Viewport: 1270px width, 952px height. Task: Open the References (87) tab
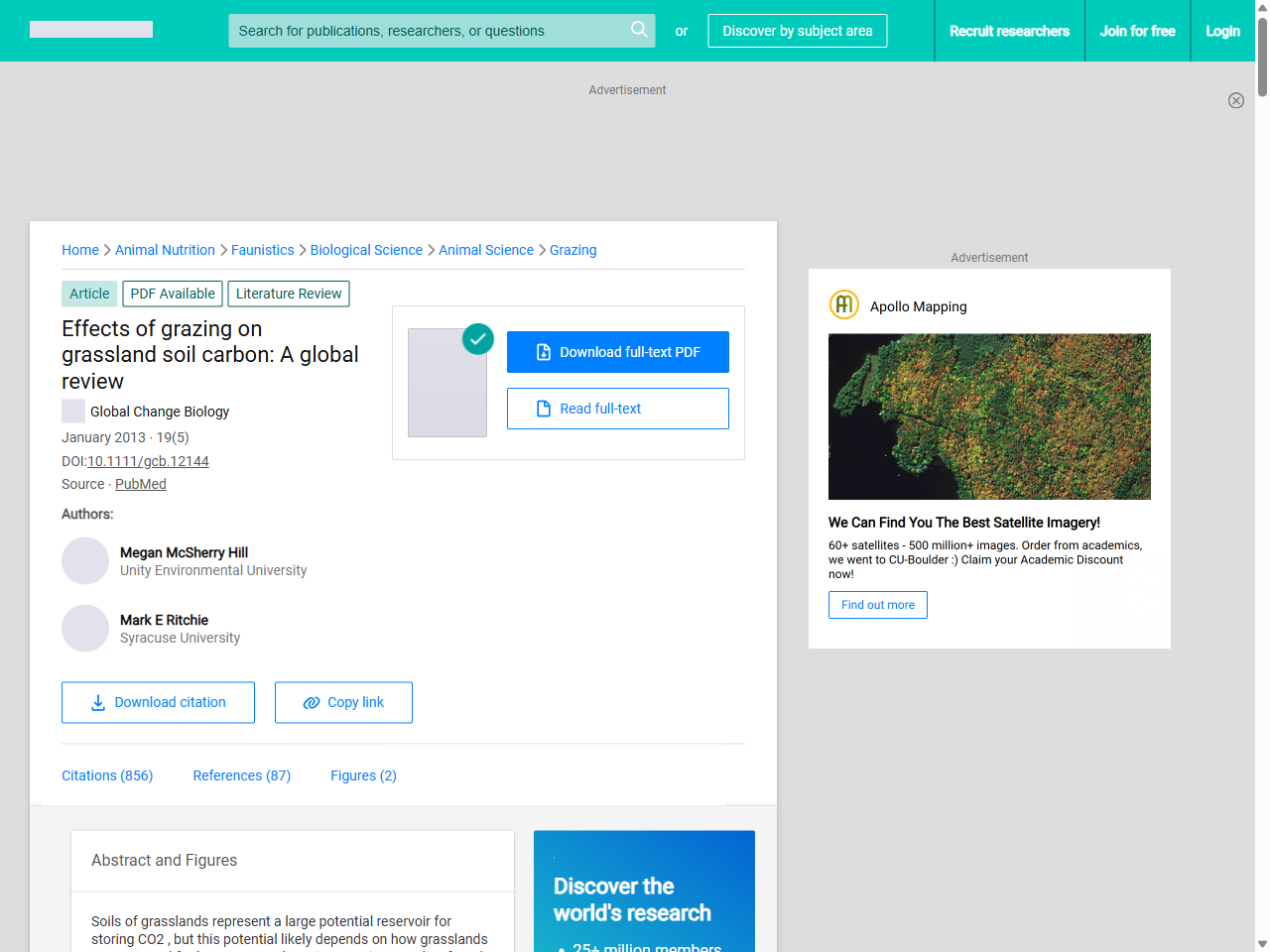[242, 775]
